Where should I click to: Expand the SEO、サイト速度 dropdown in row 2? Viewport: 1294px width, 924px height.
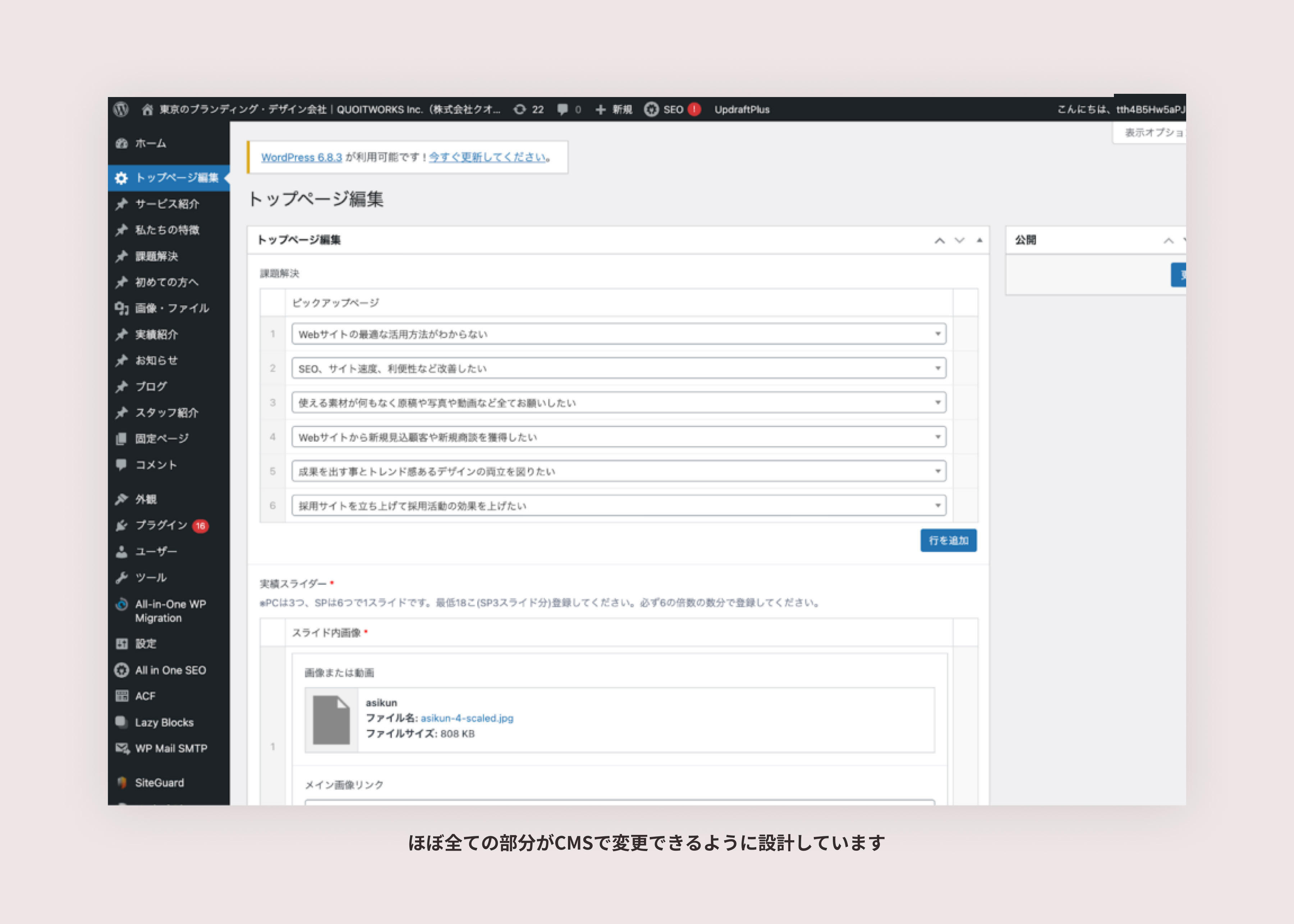click(619, 368)
